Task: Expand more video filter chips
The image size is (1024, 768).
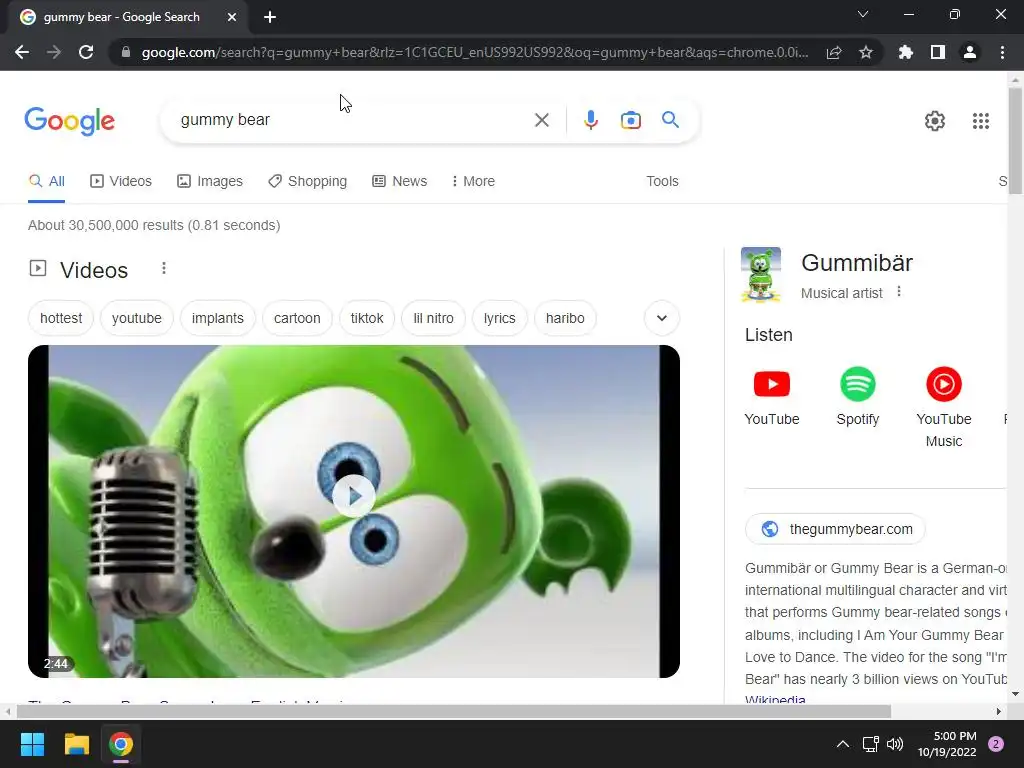Action: 662,318
